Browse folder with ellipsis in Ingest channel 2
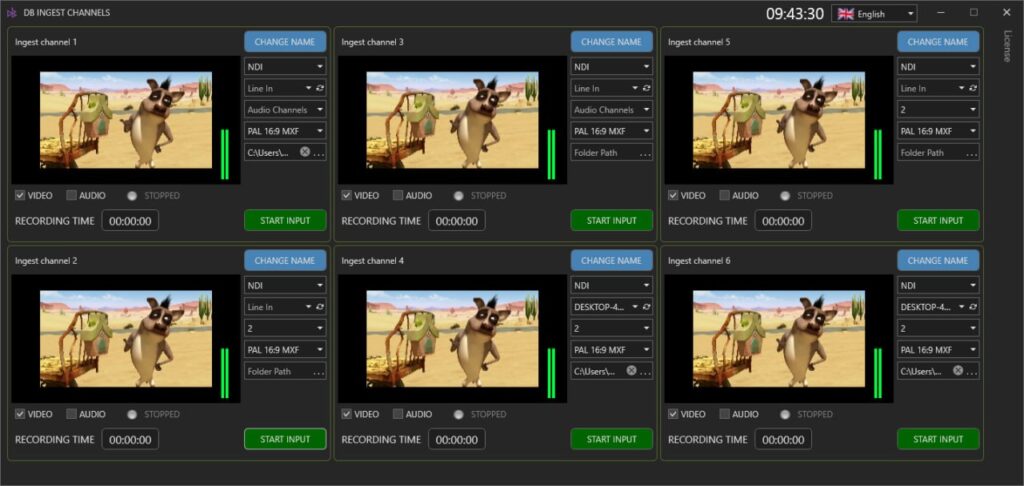 319,372
